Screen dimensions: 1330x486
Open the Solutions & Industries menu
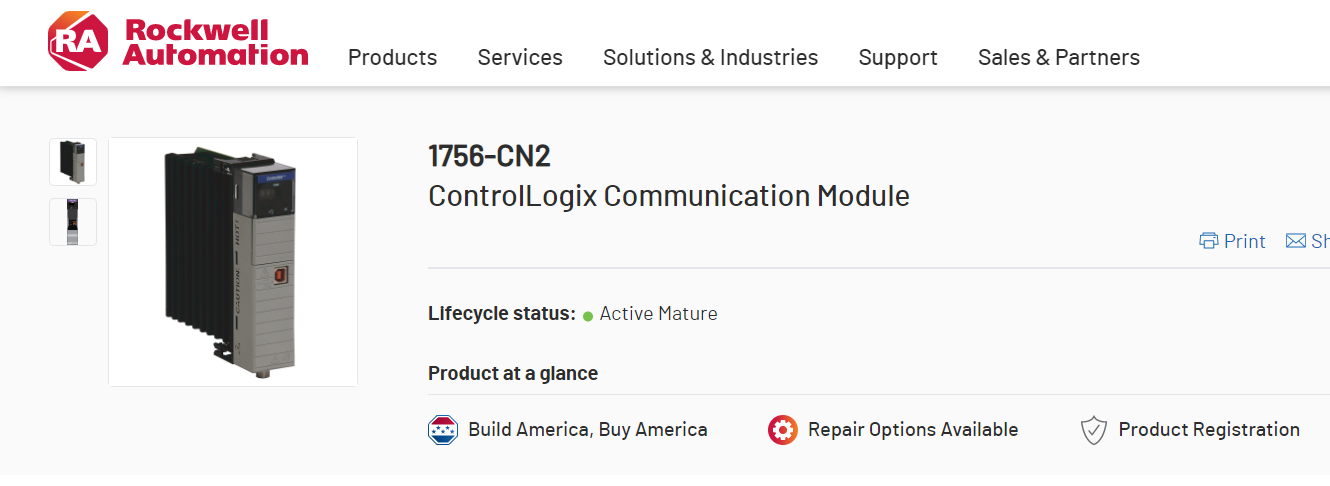click(710, 58)
